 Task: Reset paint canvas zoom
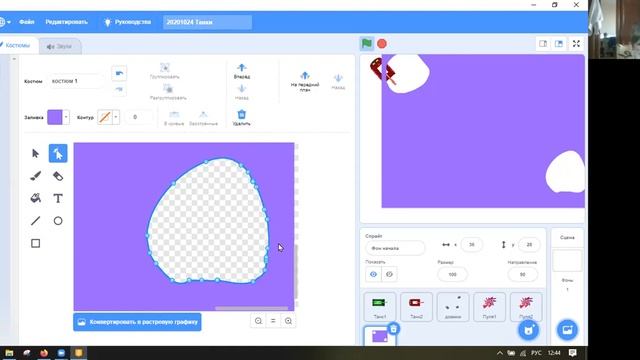(273, 321)
